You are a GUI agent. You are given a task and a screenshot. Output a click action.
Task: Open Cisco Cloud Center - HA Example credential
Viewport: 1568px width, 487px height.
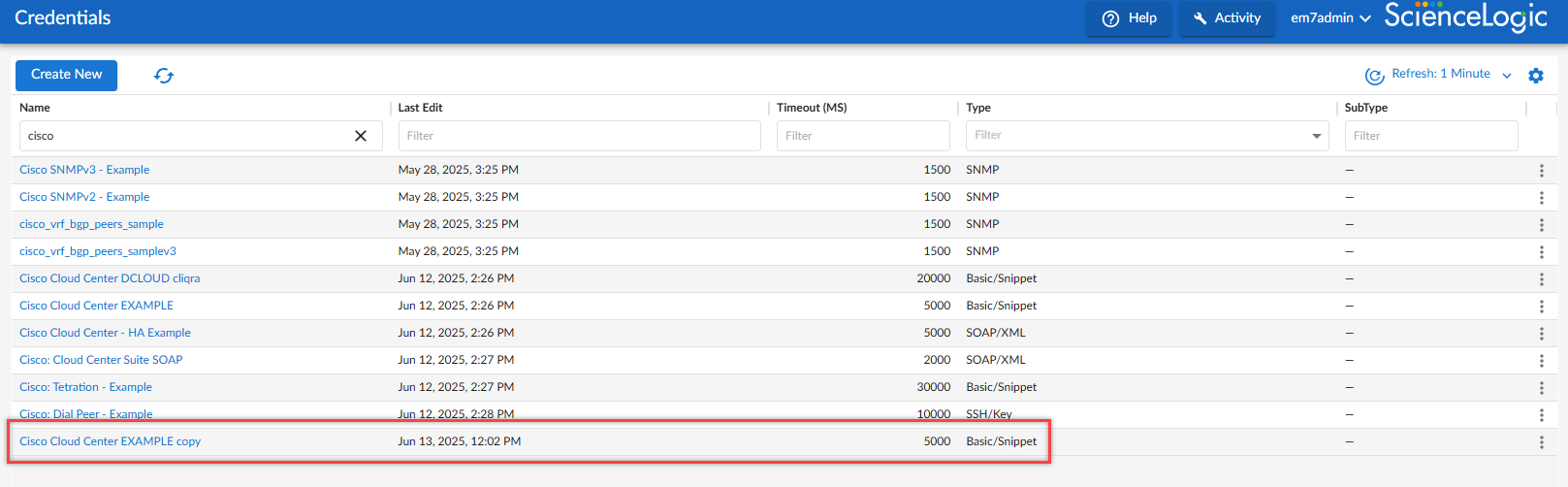pos(105,333)
